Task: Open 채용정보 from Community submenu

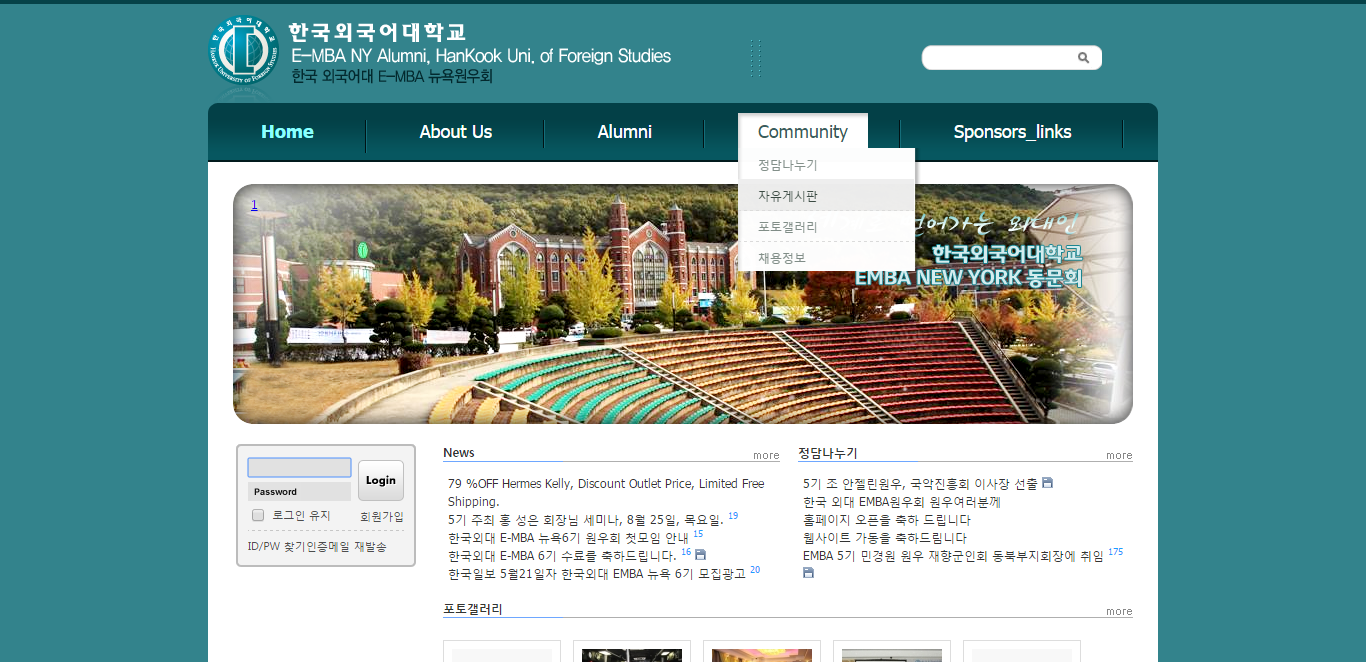Action: point(782,258)
